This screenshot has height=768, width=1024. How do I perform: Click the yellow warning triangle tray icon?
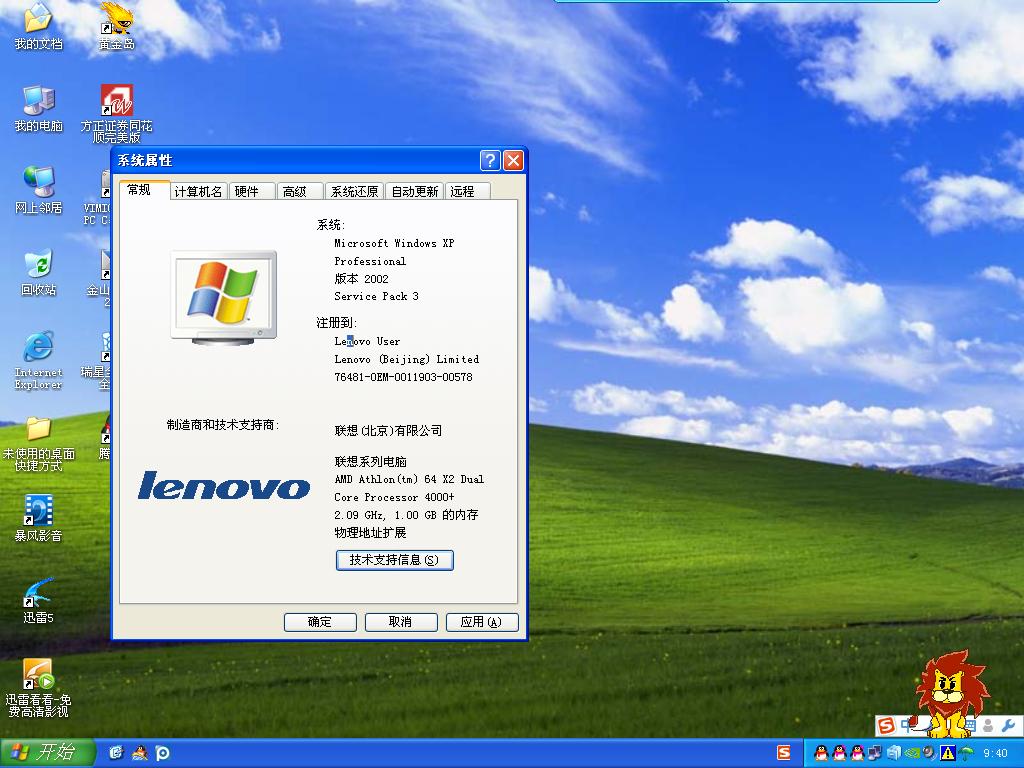[x=948, y=753]
